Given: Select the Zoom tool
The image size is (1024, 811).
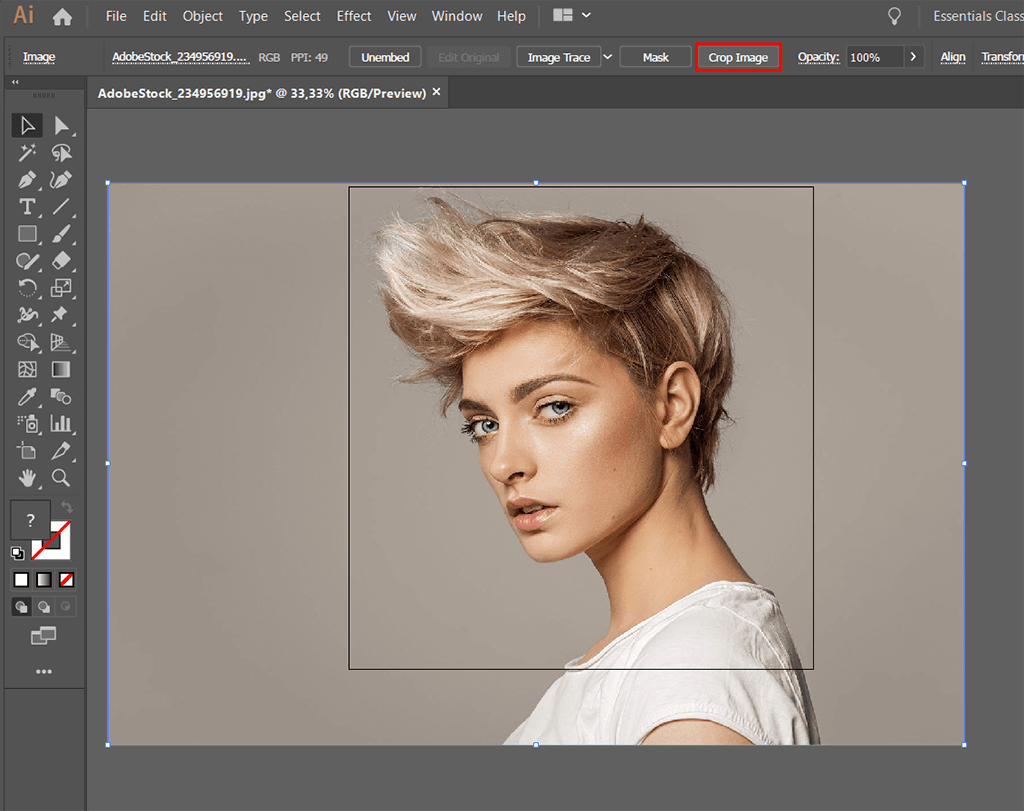Looking at the screenshot, I should click(x=61, y=478).
